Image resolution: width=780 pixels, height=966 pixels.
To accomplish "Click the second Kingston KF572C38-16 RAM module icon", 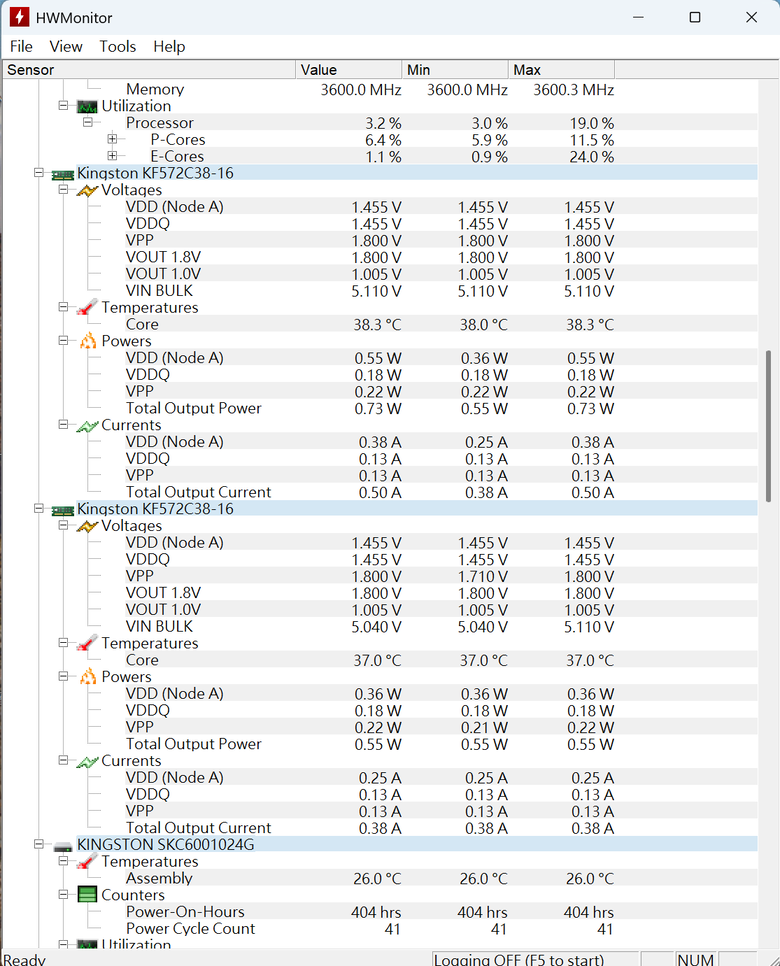I will (x=62, y=510).
